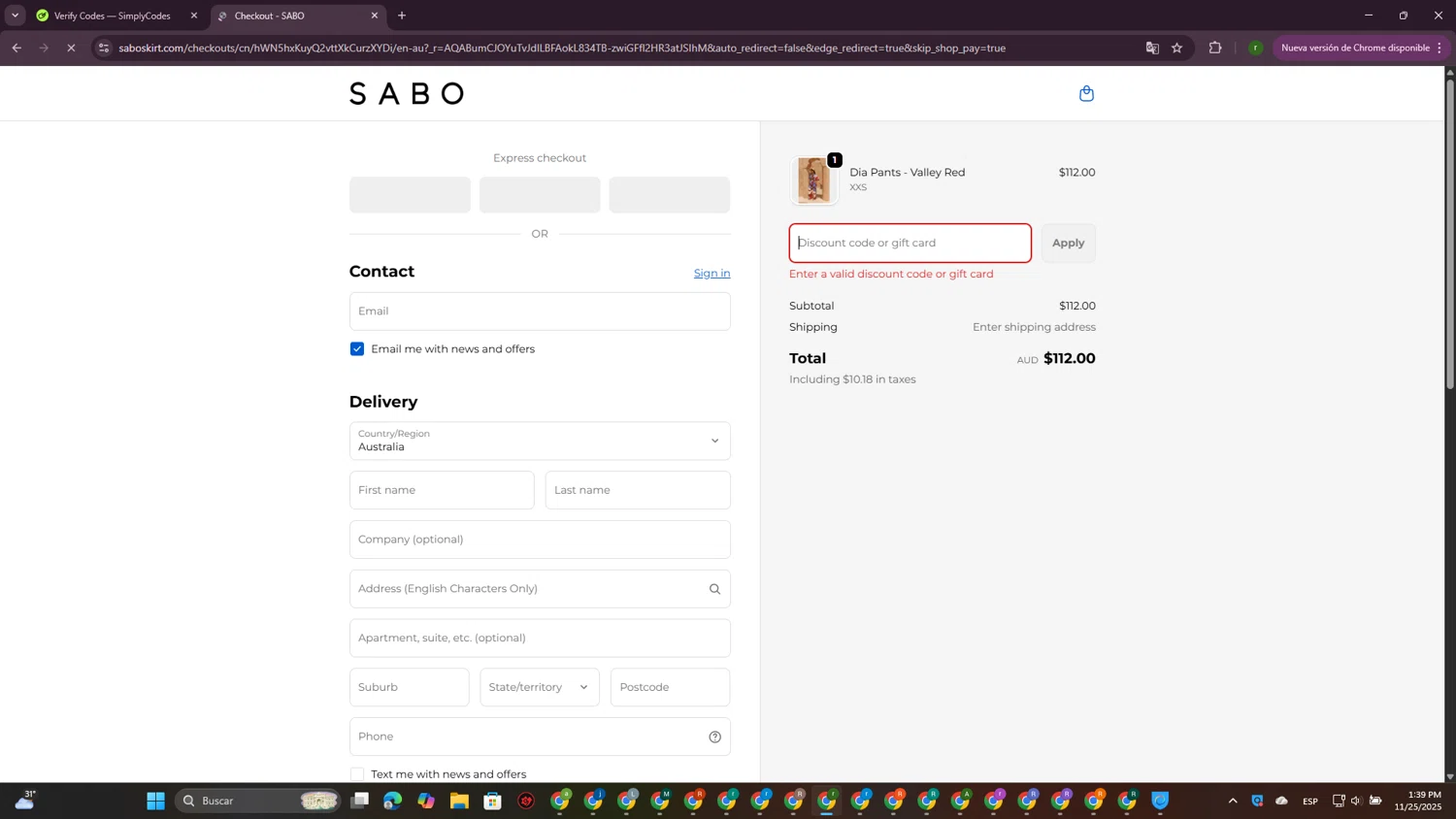The image size is (1456, 819).
Task: Open the clock showing 1:39 PM
Action: click(x=1417, y=801)
